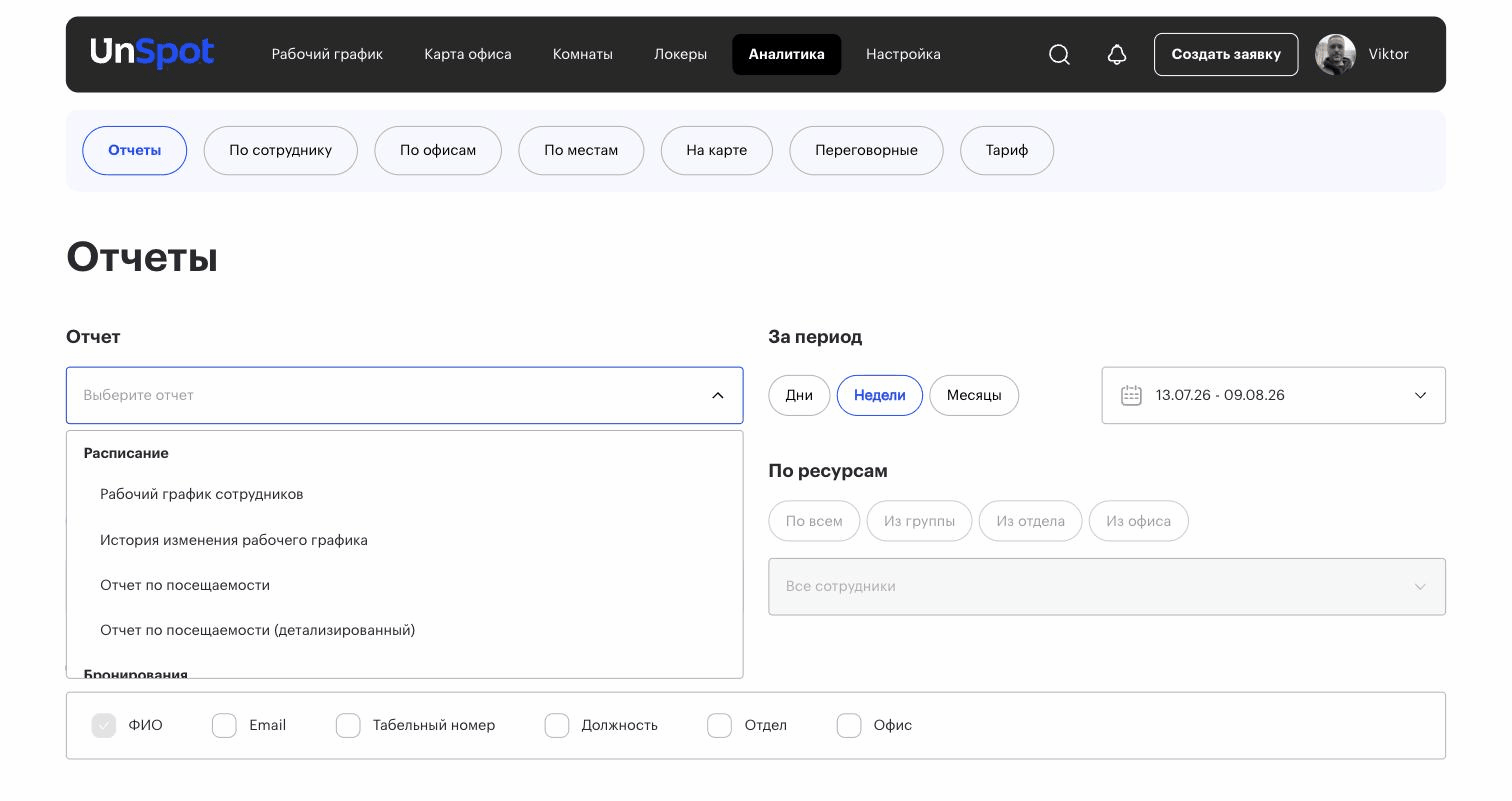Click the UnSpot logo

point(152,53)
